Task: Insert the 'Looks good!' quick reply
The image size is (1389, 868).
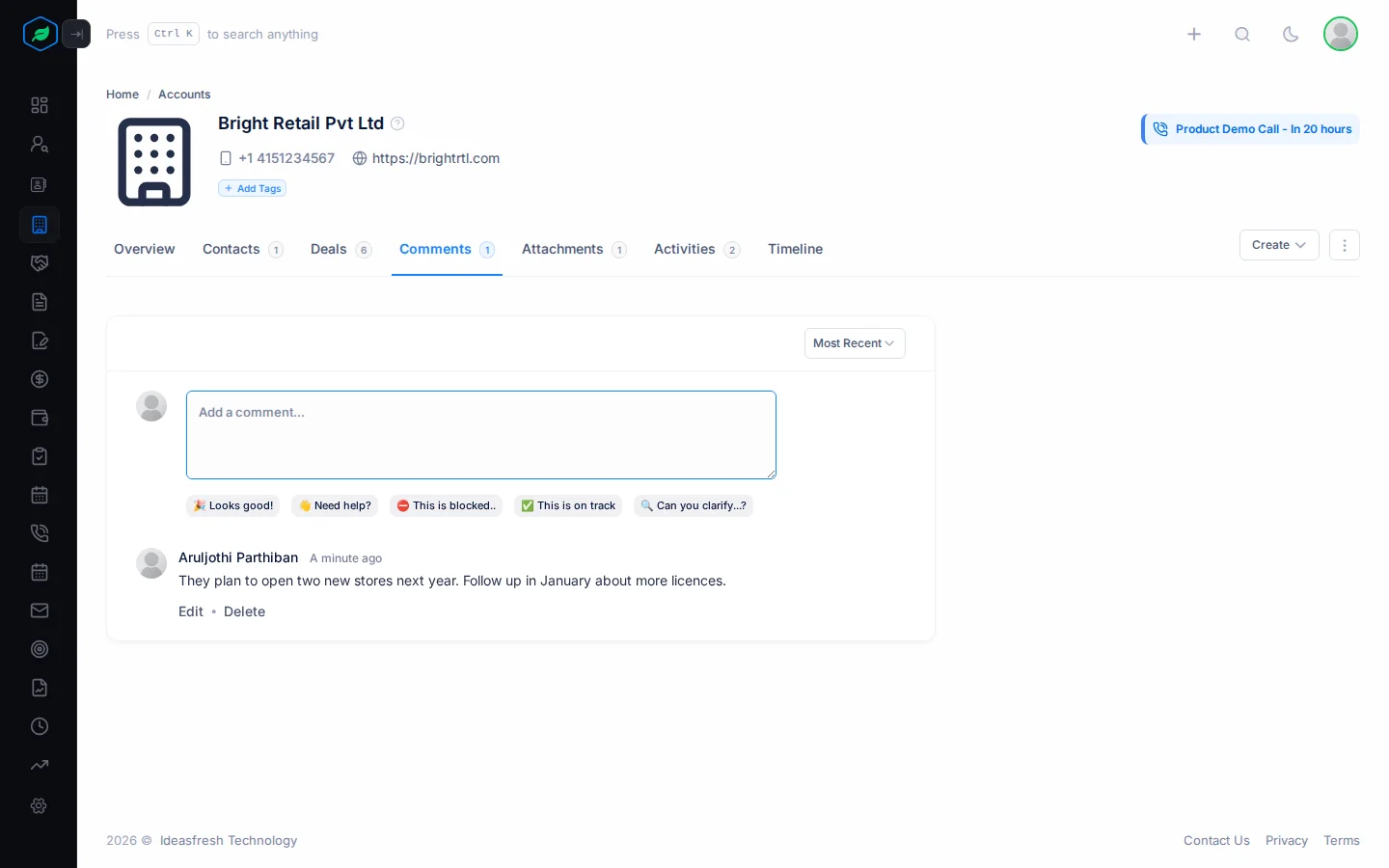Action: 233,505
